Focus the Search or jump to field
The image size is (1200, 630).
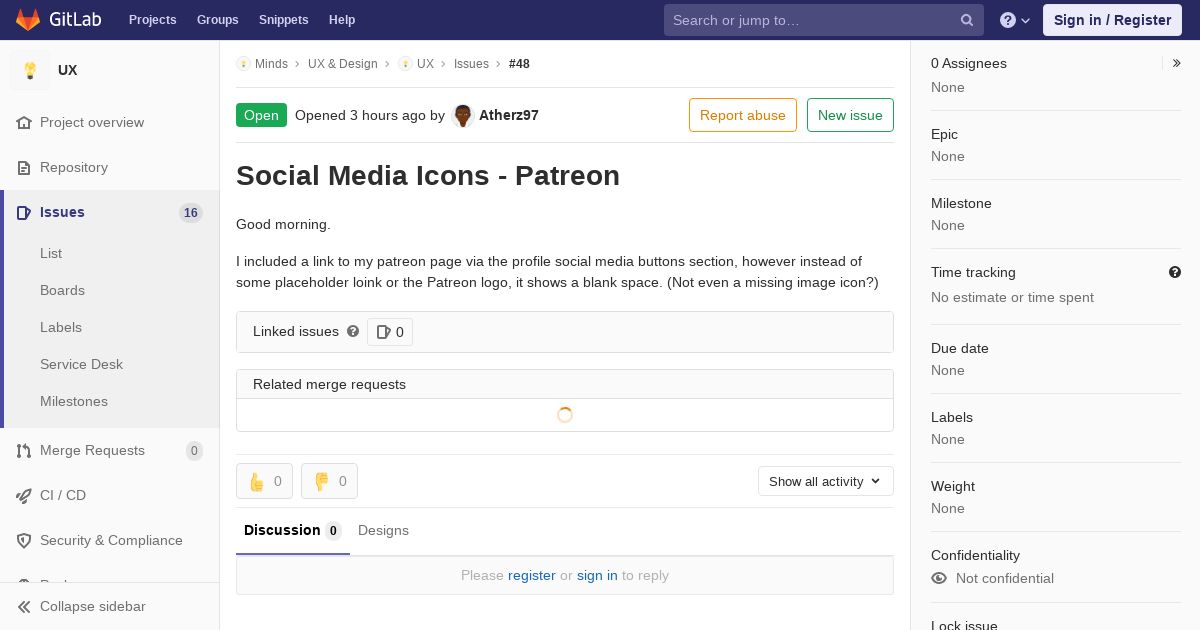[823, 20]
